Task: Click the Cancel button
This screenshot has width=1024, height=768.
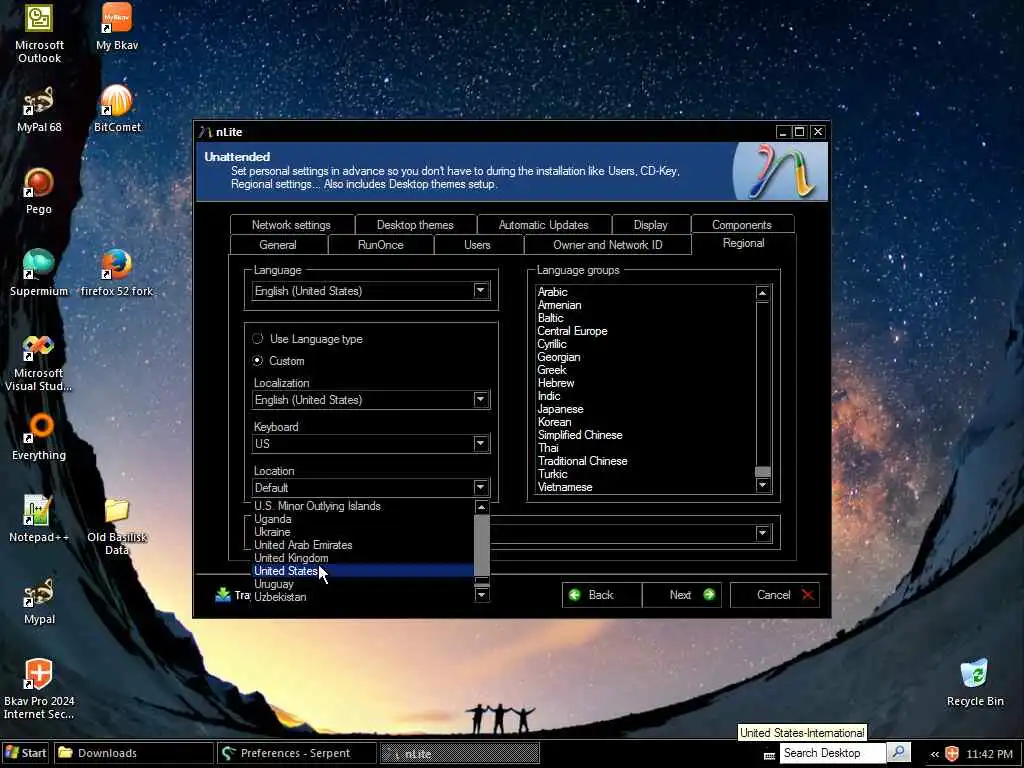Action: point(775,595)
